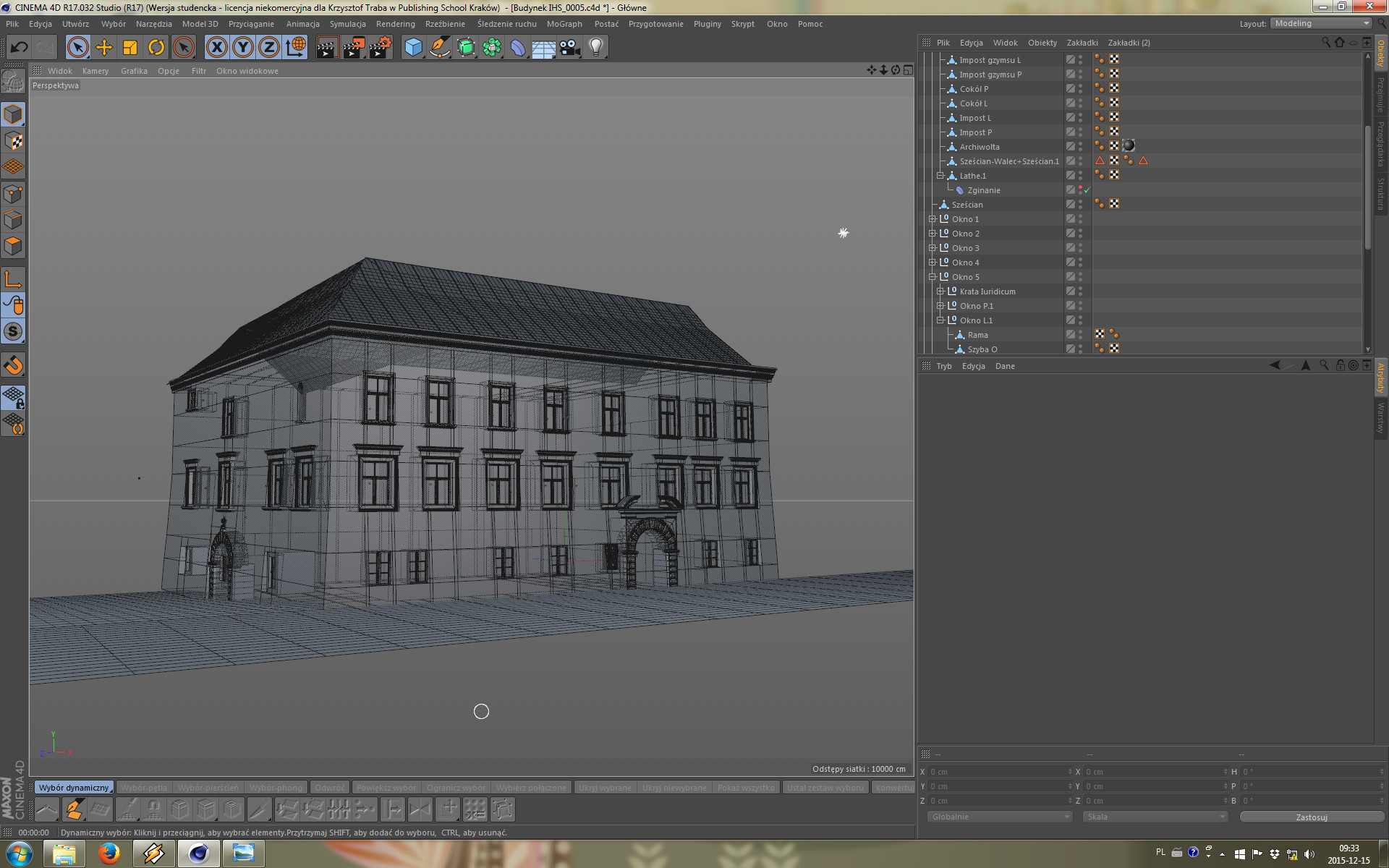Screen dimensions: 1389x868
Task: Switch to Polygons mode
Action: 13,246
